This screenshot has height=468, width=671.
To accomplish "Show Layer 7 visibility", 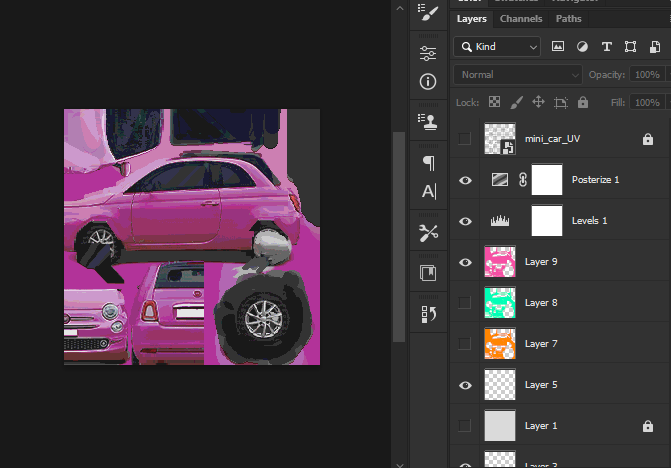I will pos(465,344).
